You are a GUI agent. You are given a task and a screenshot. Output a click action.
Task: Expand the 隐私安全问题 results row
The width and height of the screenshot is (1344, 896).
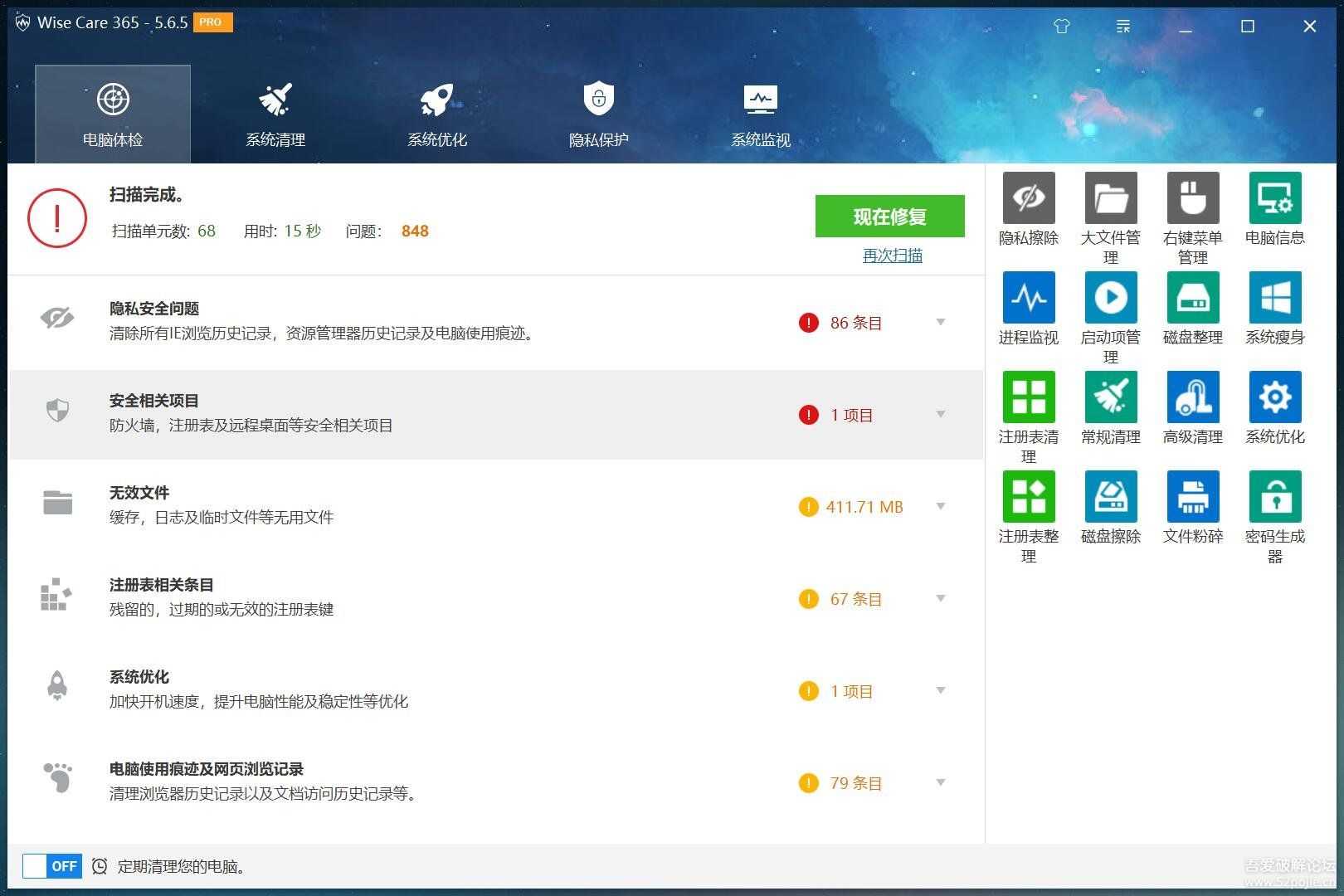(941, 322)
